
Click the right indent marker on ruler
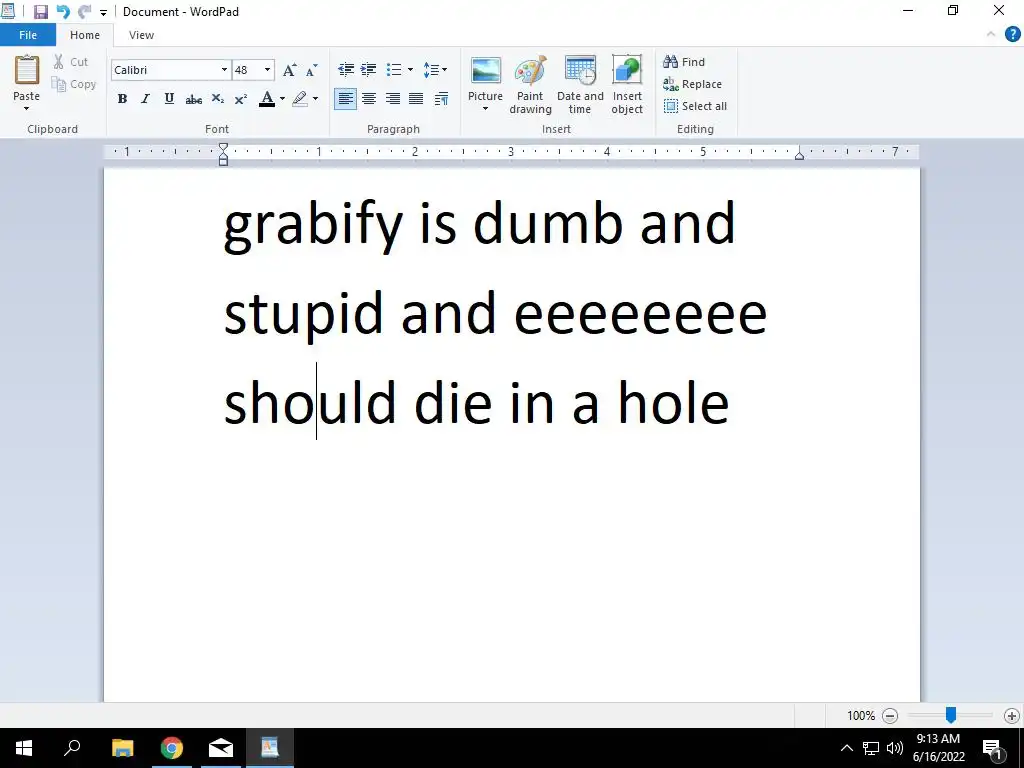[799, 155]
